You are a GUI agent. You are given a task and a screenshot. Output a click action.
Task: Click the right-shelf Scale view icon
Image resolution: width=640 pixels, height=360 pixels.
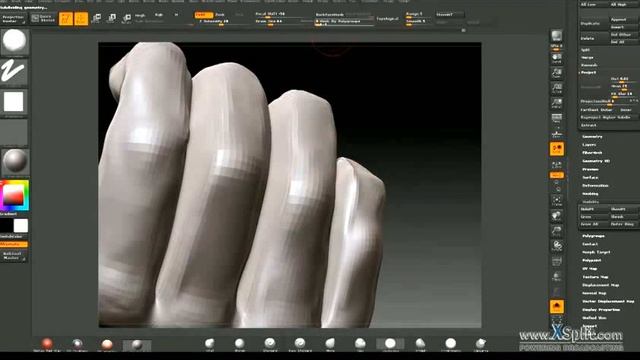point(557,231)
